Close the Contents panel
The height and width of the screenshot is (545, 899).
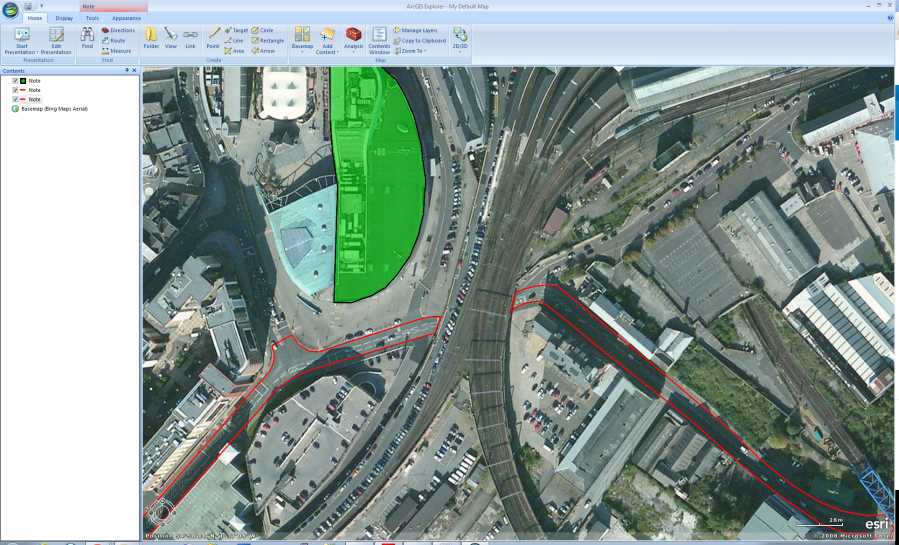coord(135,70)
